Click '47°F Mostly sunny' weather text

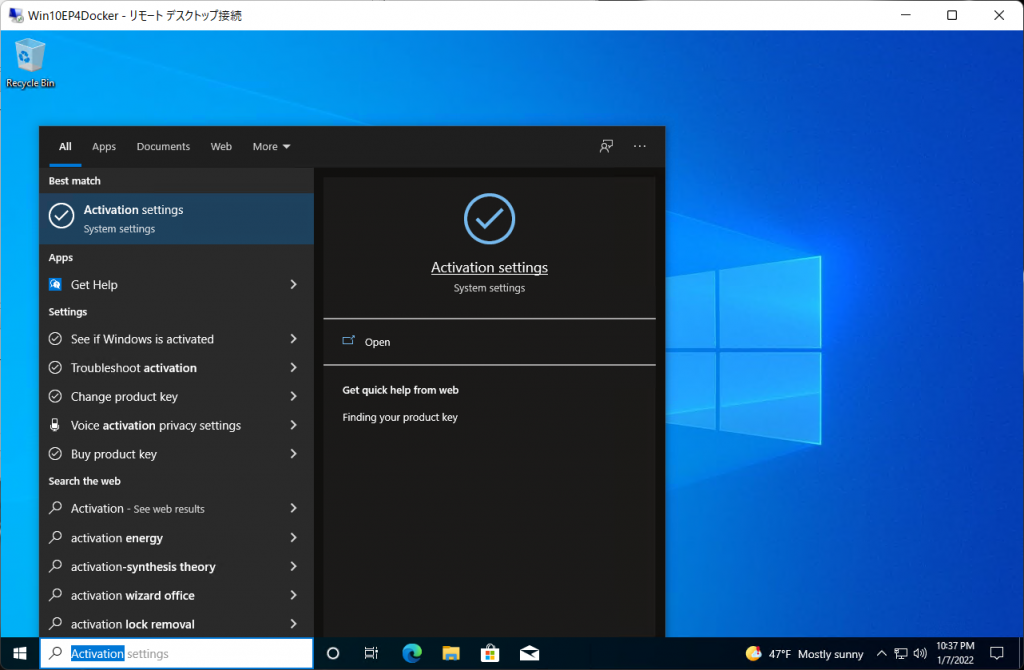click(816, 654)
